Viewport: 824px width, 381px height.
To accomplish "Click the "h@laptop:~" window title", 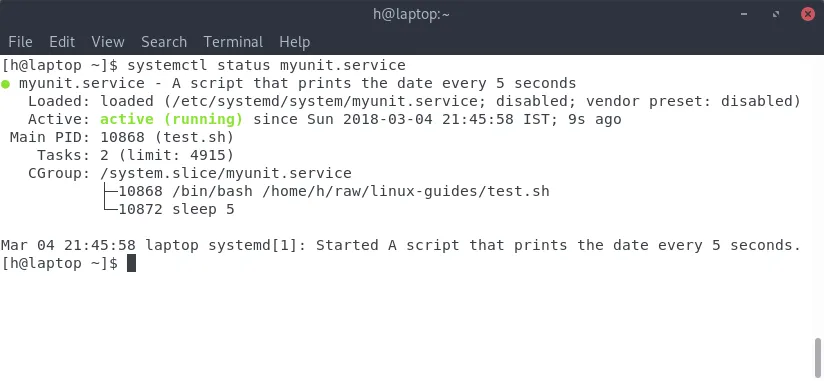I will point(411,14).
